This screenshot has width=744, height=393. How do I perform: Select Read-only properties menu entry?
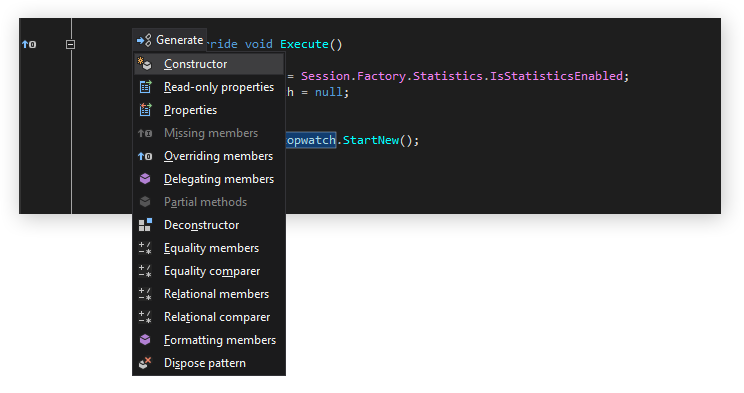click(209, 87)
